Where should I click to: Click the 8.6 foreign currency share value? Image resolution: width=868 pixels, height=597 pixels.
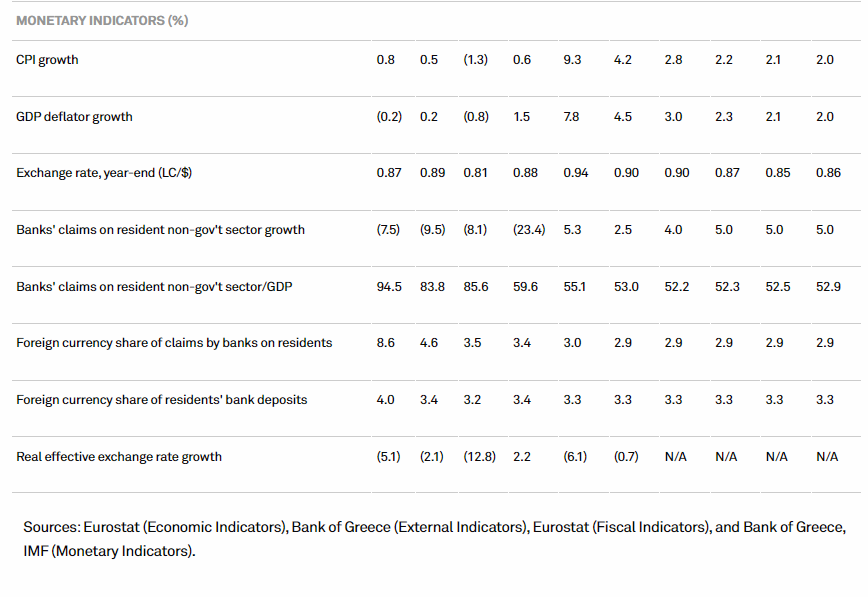pos(385,343)
